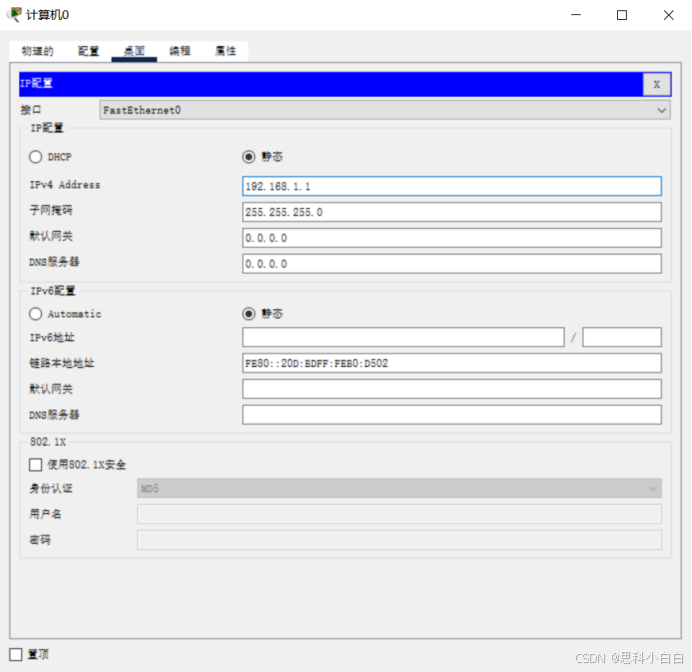Click the 子网掩码 field 255.255.255.0
Viewport: 692px width, 672px height.
(451, 212)
